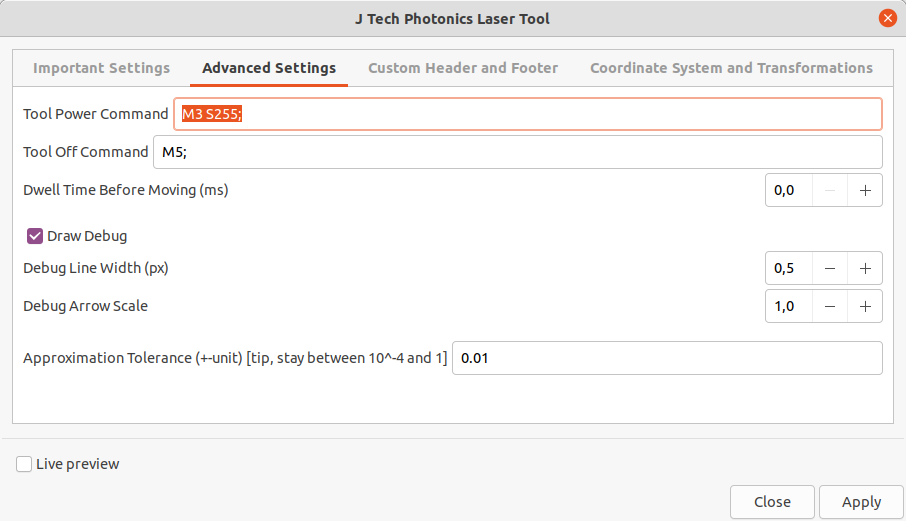Click the Debug Line Width value box

point(789,268)
